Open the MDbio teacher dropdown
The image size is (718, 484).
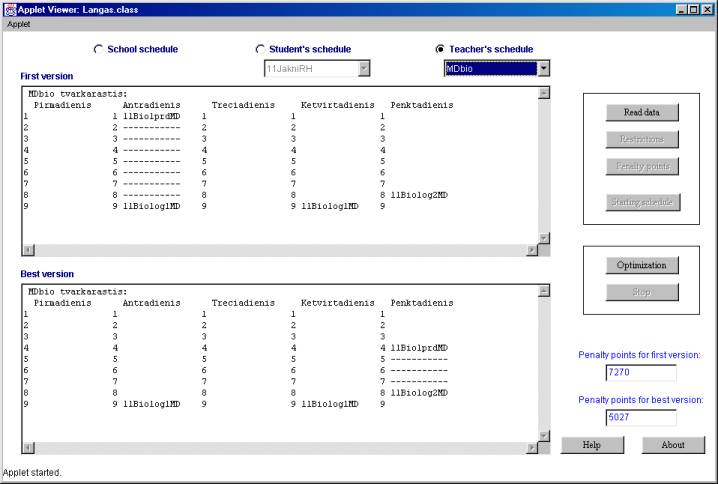pyautogui.click(x=543, y=68)
